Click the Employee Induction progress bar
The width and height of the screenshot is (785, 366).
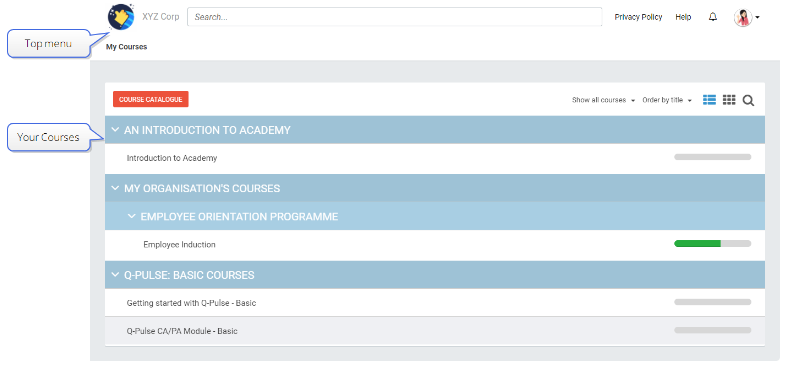coord(712,244)
